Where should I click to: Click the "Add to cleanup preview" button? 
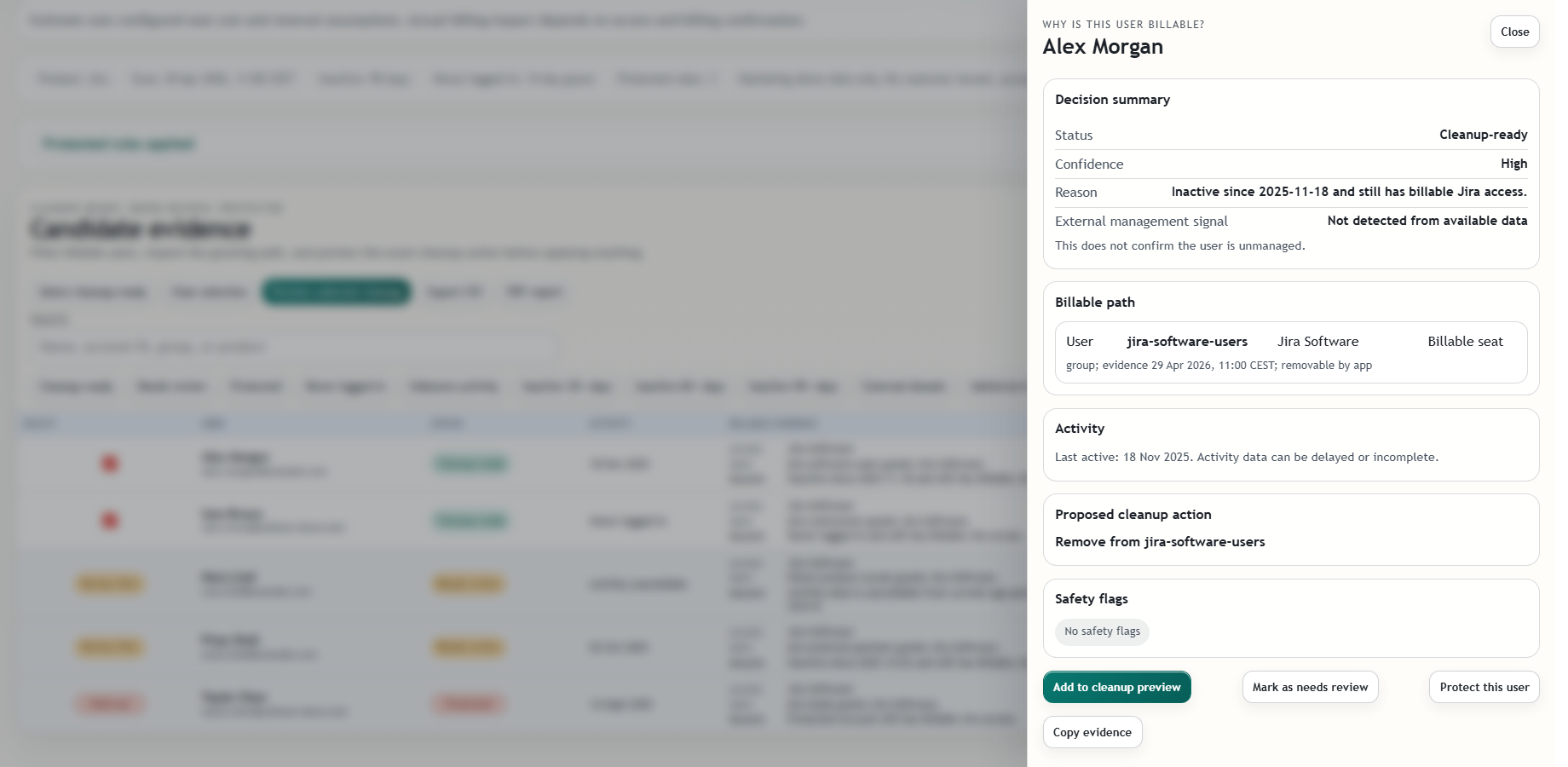(1116, 687)
